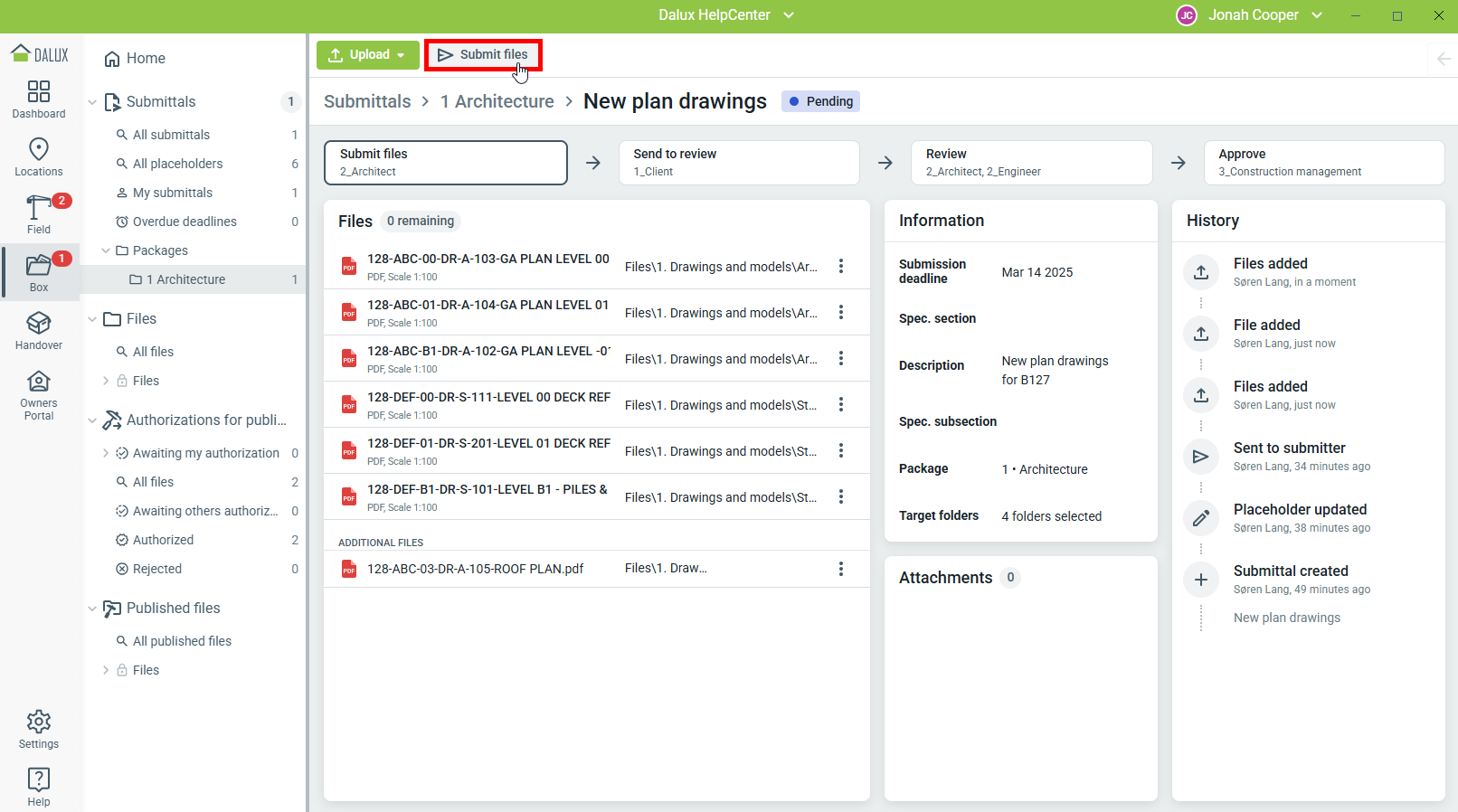
Task: Navigate to the 1 Architecture breadcrumb
Action: [x=497, y=102]
